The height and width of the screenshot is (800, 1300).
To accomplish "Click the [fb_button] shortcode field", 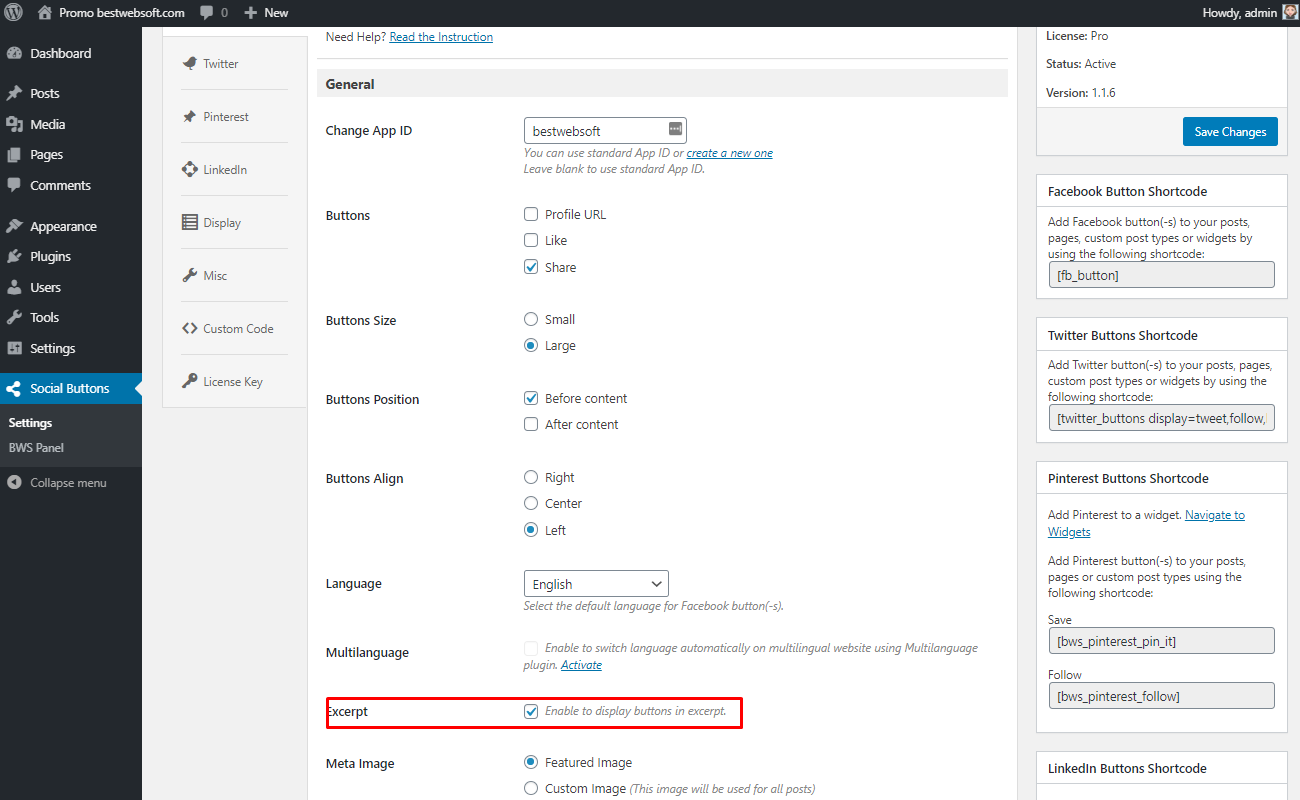I will click(x=1161, y=275).
